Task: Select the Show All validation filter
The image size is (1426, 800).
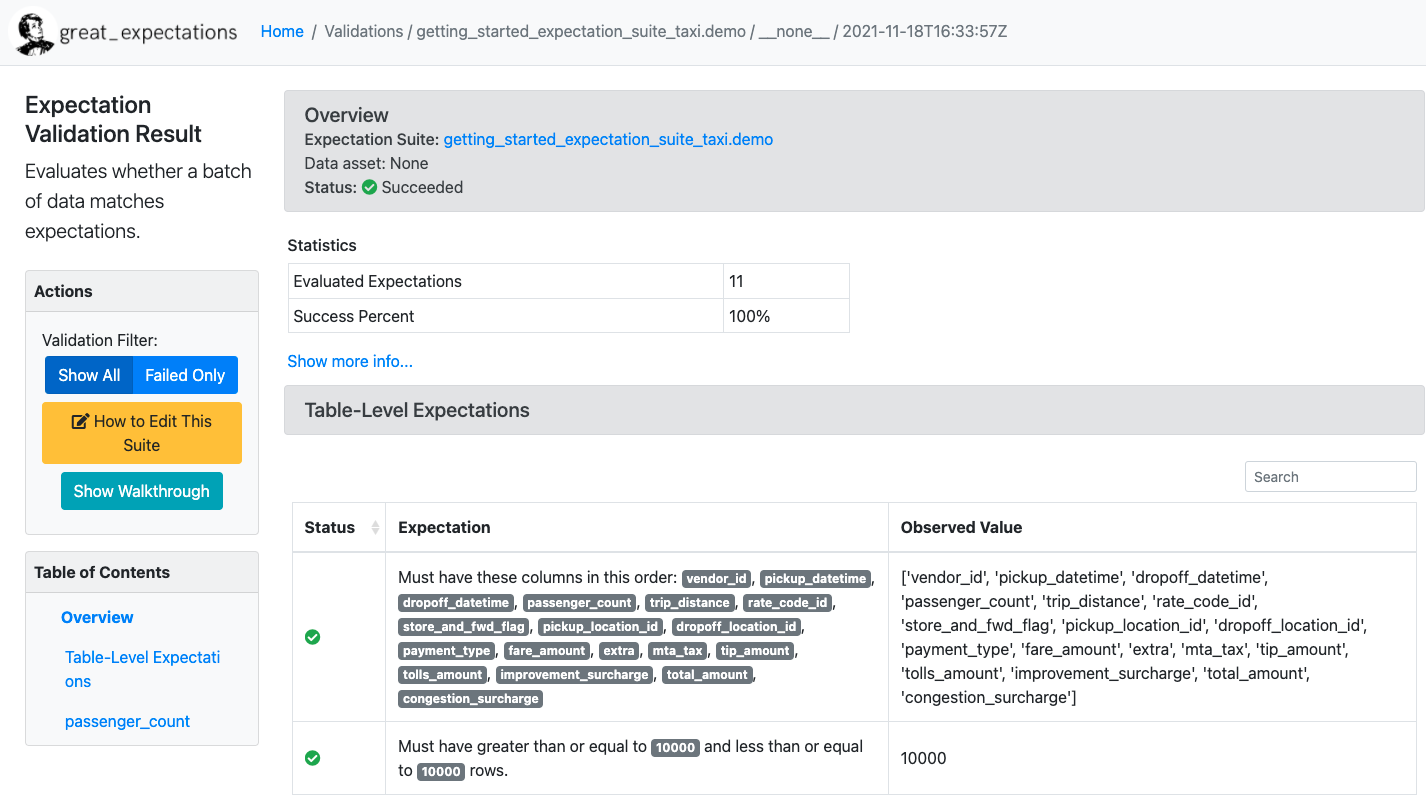Action: click(89, 375)
